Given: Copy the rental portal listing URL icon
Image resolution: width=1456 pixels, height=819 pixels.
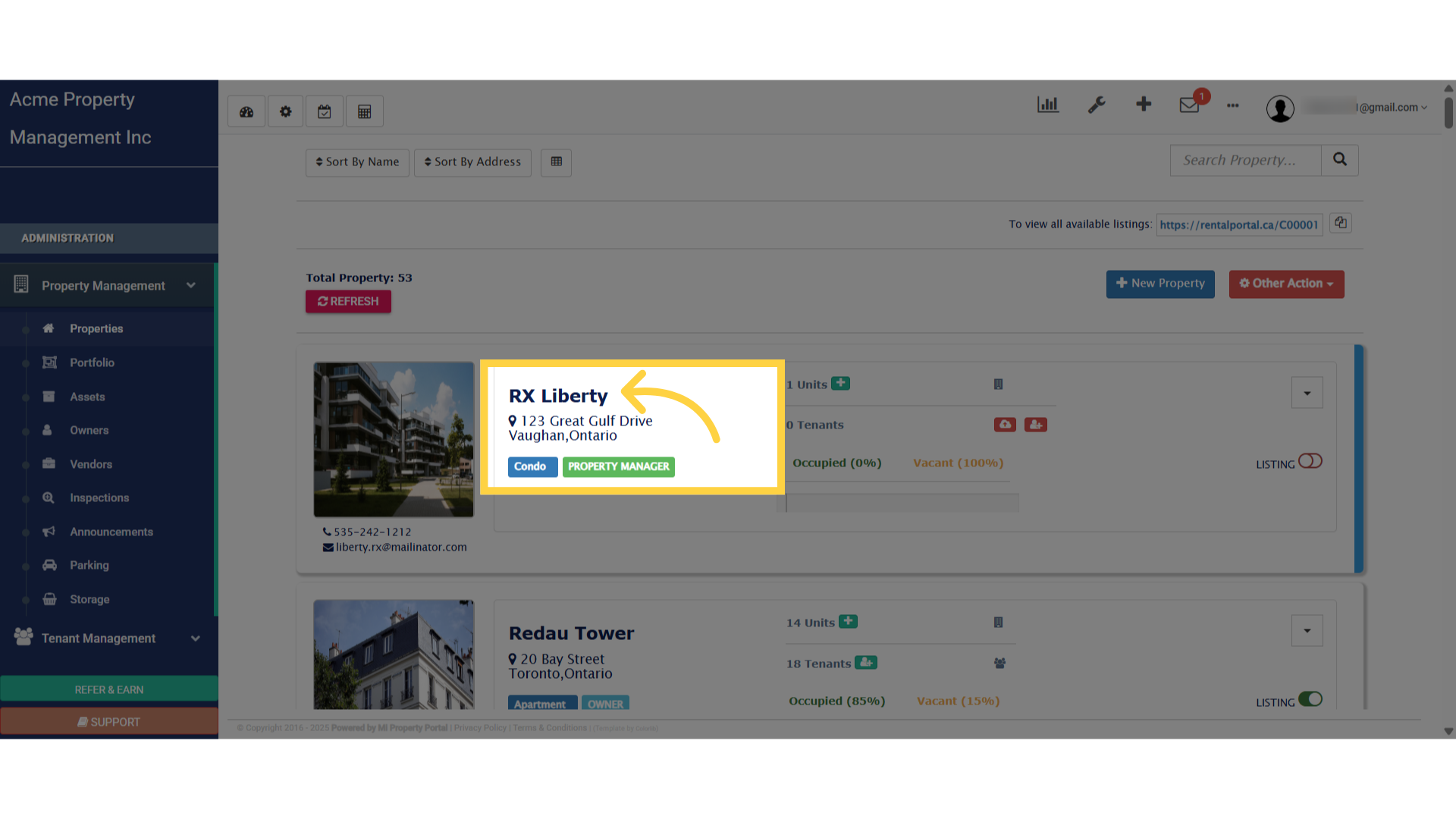Looking at the screenshot, I should click(1340, 222).
